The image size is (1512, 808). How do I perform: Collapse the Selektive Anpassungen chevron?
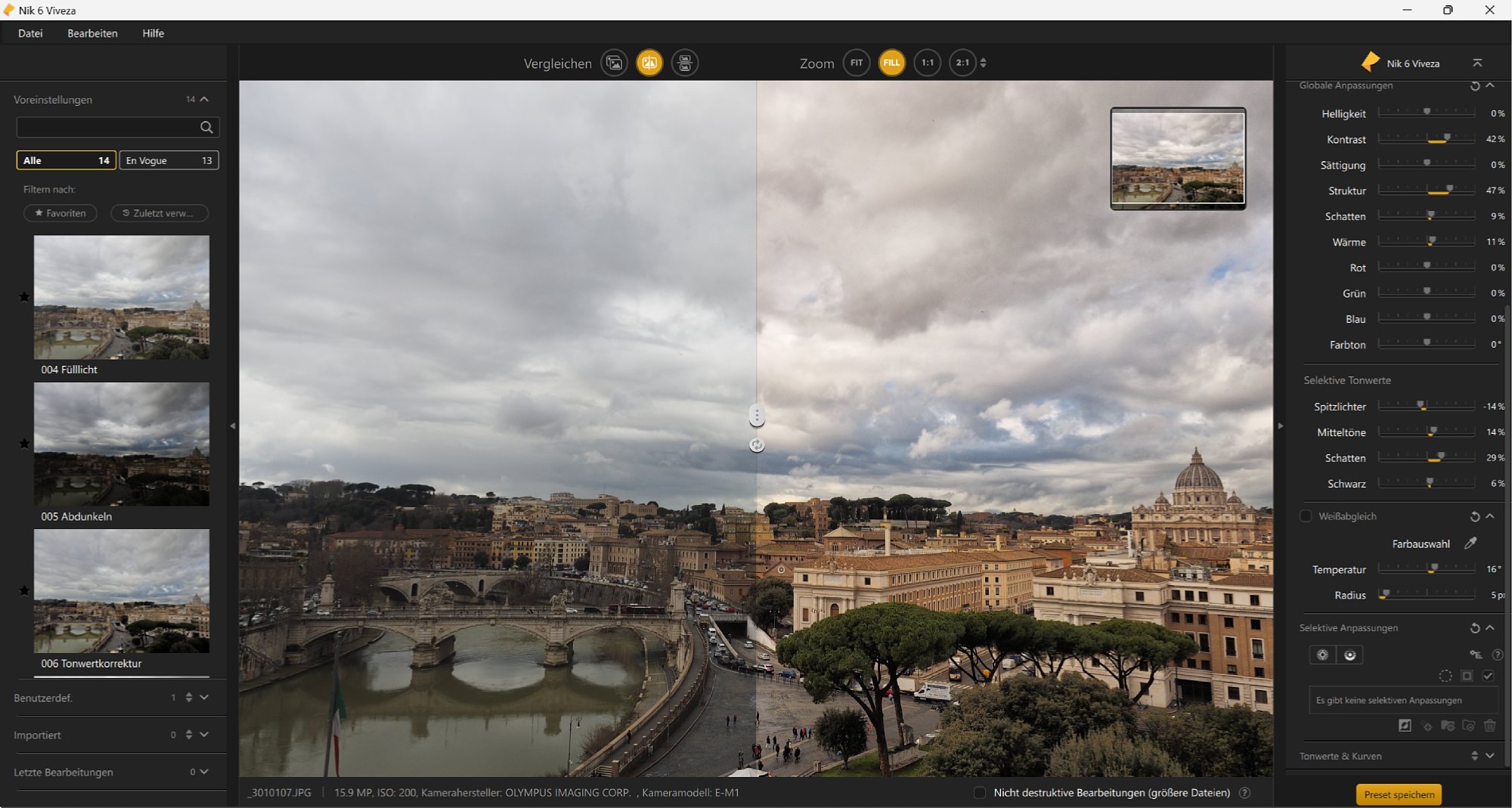[x=1490, y=628]
